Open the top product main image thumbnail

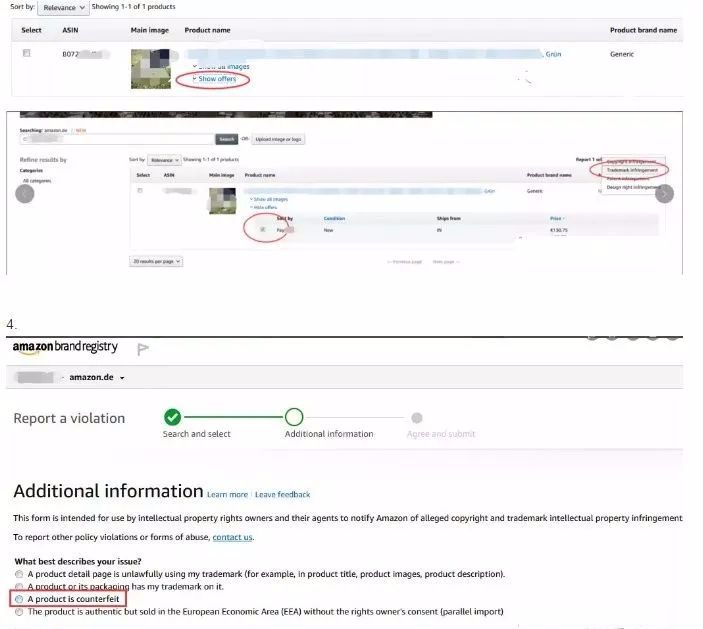(151, 69)
